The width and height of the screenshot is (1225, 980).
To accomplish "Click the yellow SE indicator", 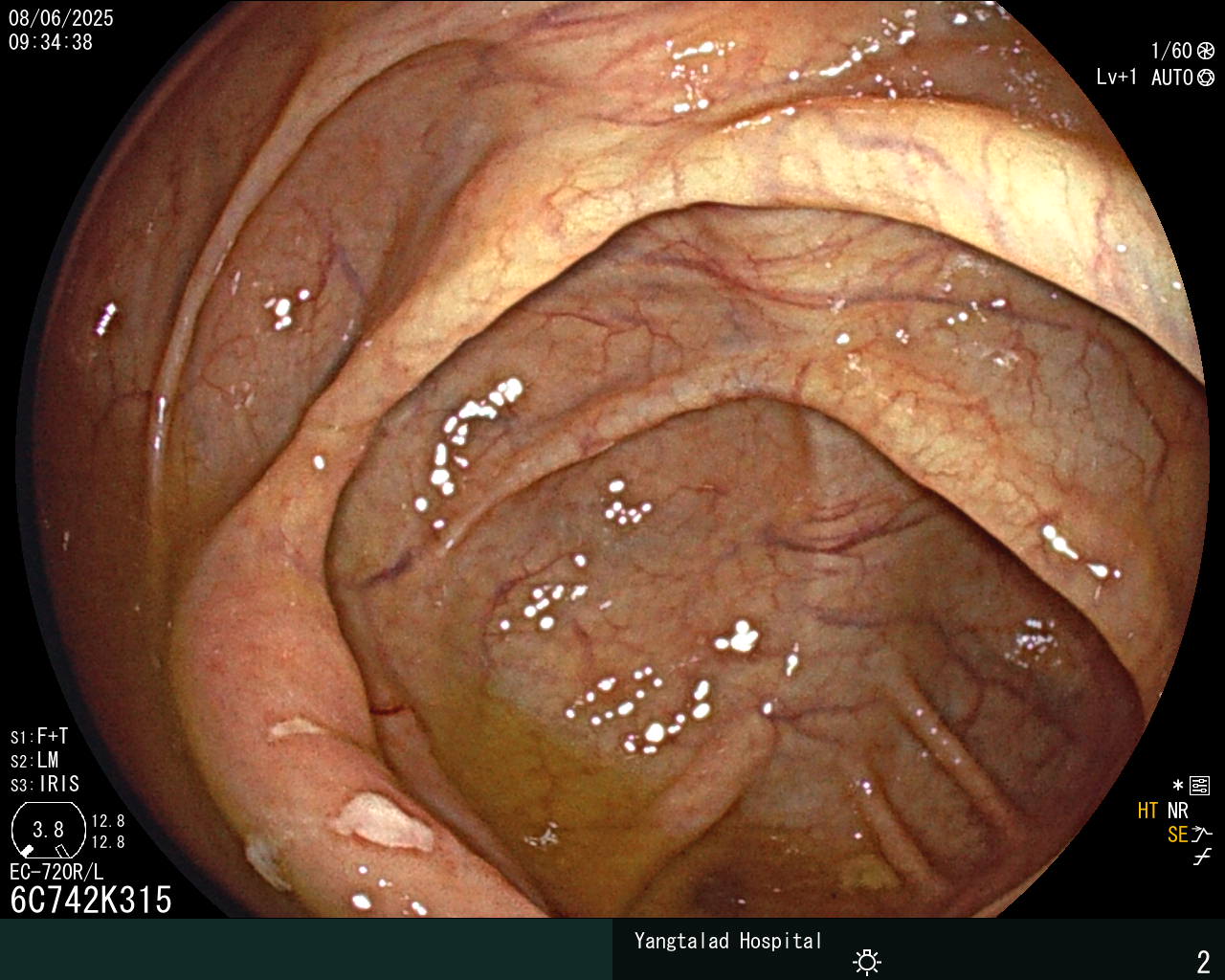I will pyautogui.click(x=1178, y=835).
